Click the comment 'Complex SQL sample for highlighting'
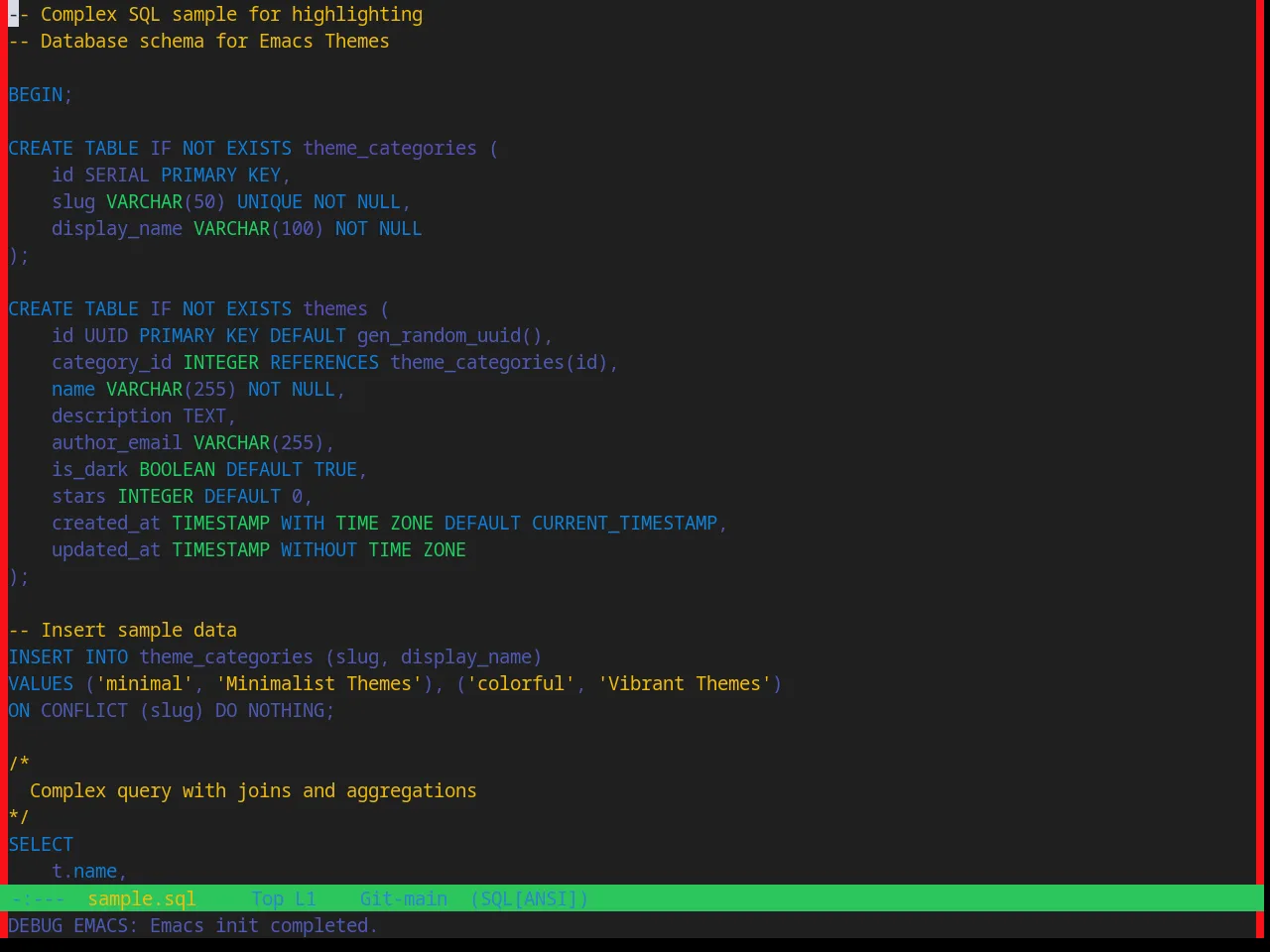 point(231,15)
